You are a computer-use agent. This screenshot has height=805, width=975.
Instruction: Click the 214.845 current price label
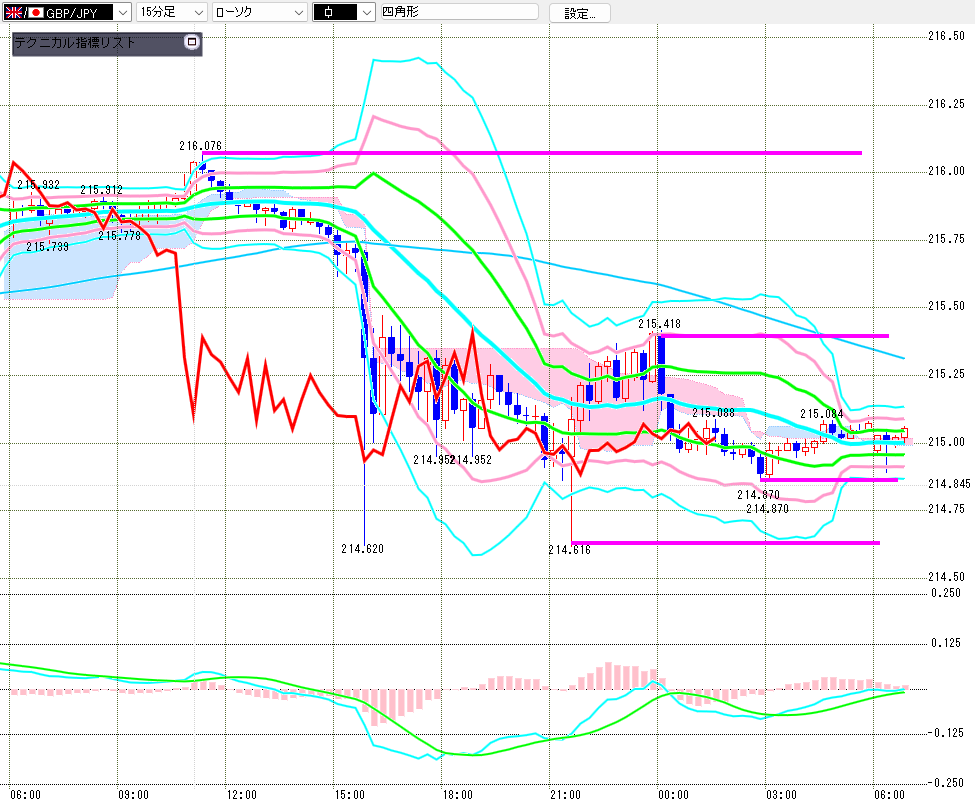949,484
